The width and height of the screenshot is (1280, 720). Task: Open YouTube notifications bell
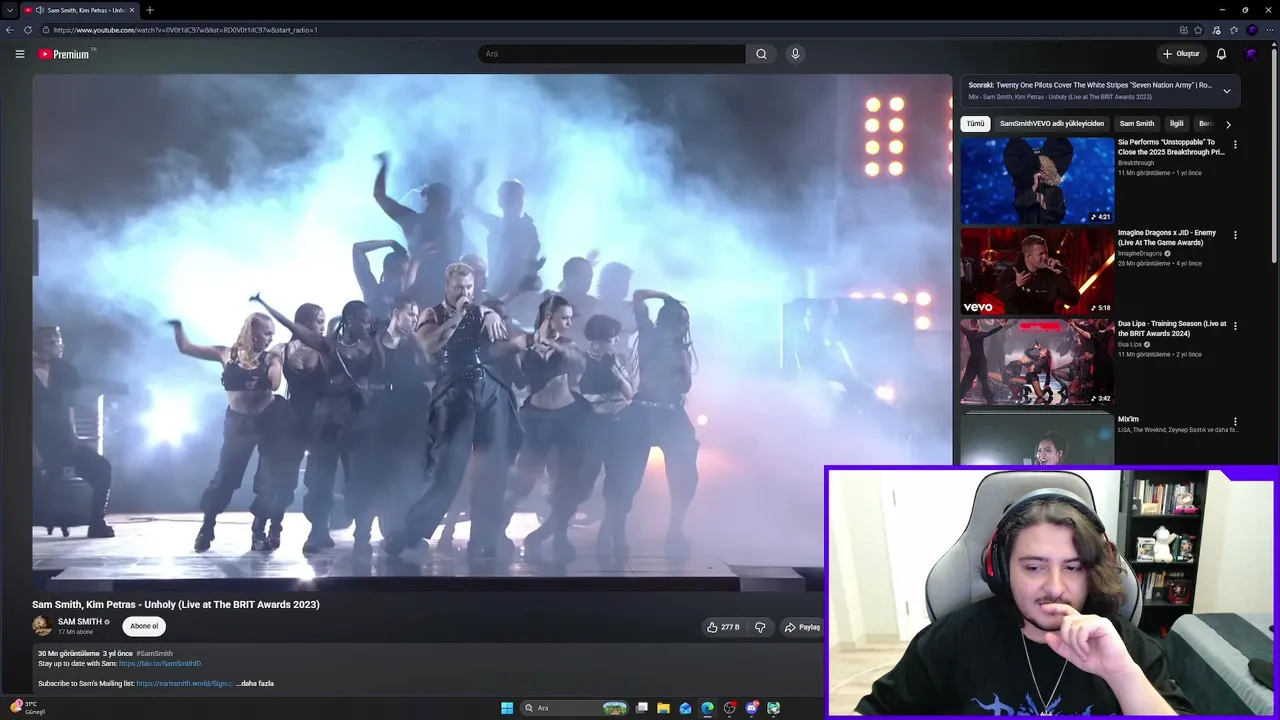(1221, 54)
